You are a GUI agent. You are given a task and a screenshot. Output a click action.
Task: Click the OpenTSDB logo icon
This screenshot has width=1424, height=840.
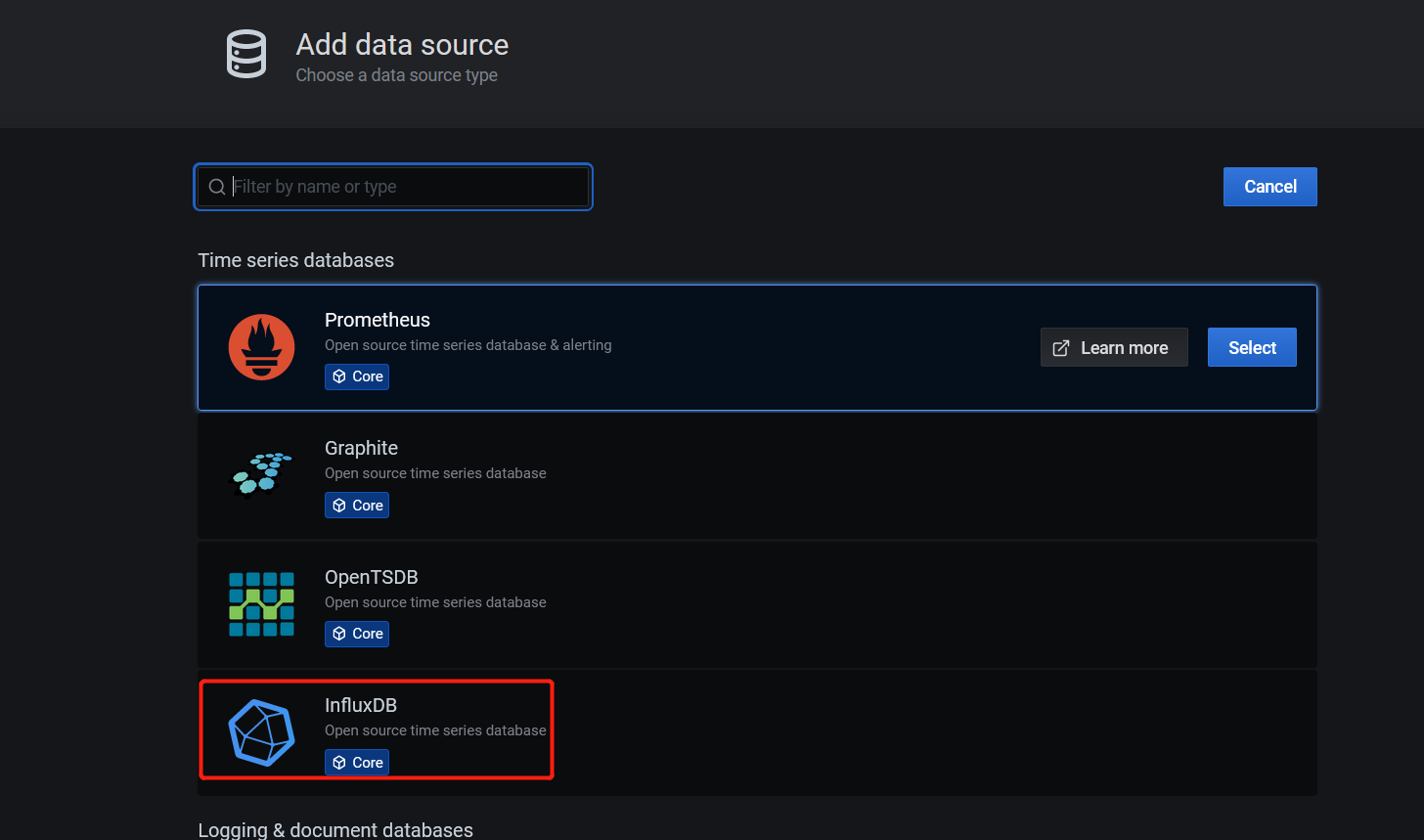pos(261,604)
